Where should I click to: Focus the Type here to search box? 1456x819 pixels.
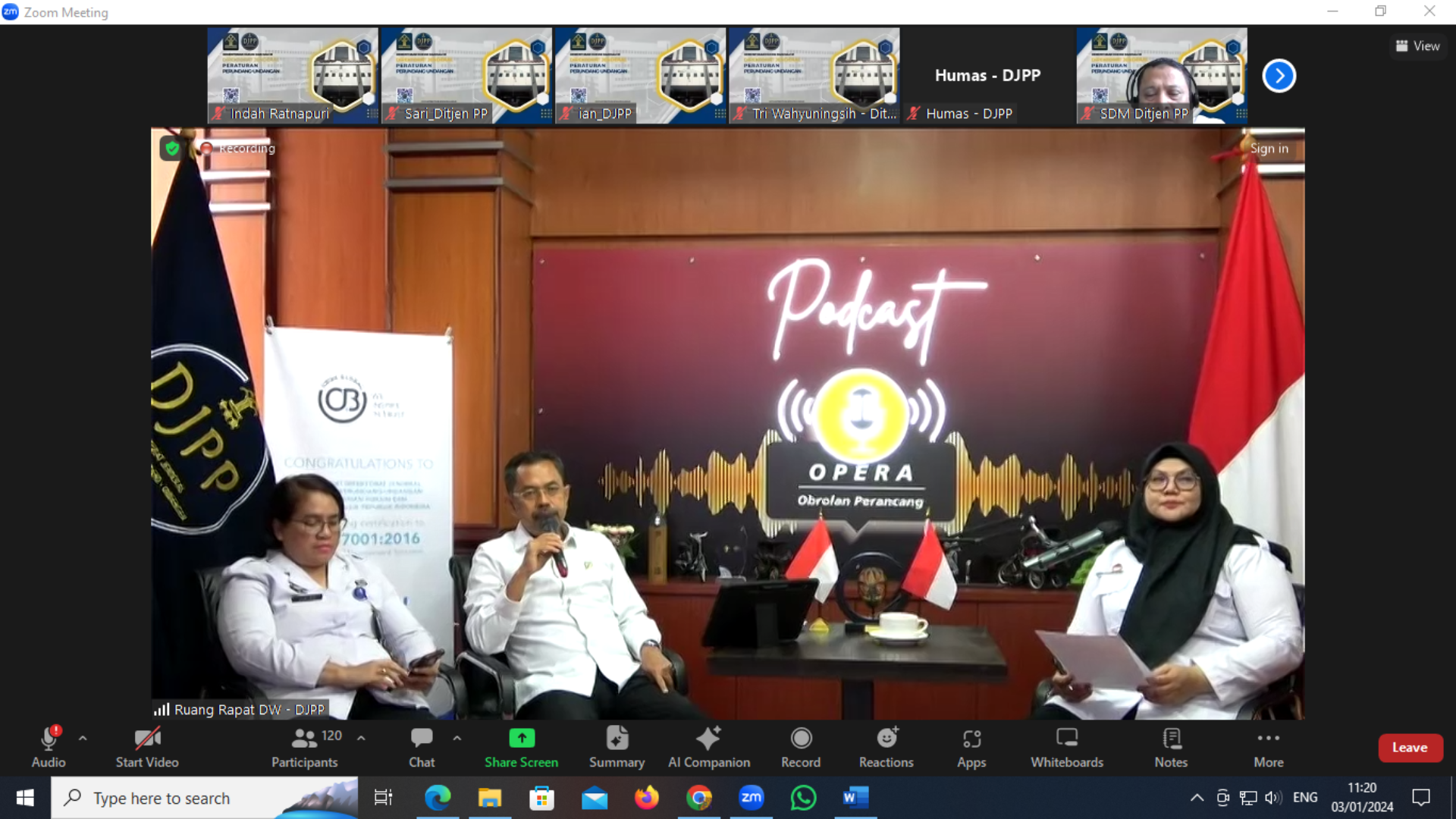click(x=205, y=798)
